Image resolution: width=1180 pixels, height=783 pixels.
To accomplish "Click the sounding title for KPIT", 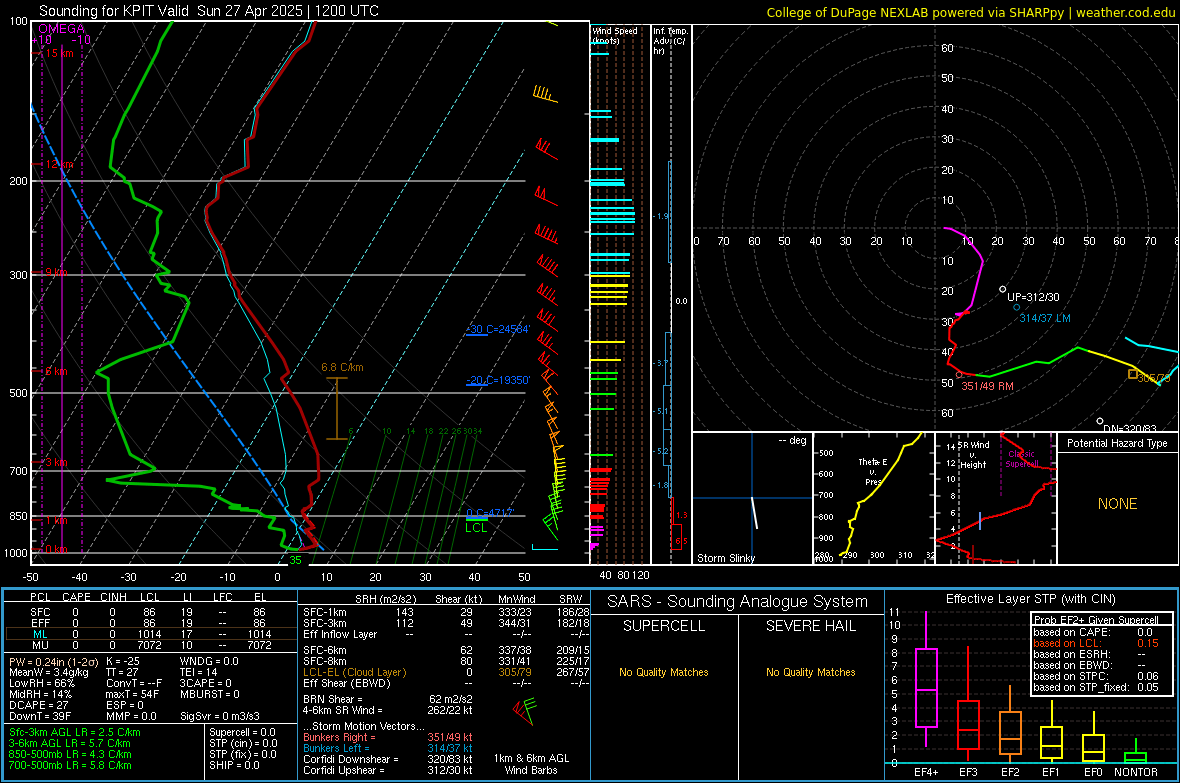I will point(209,11).
